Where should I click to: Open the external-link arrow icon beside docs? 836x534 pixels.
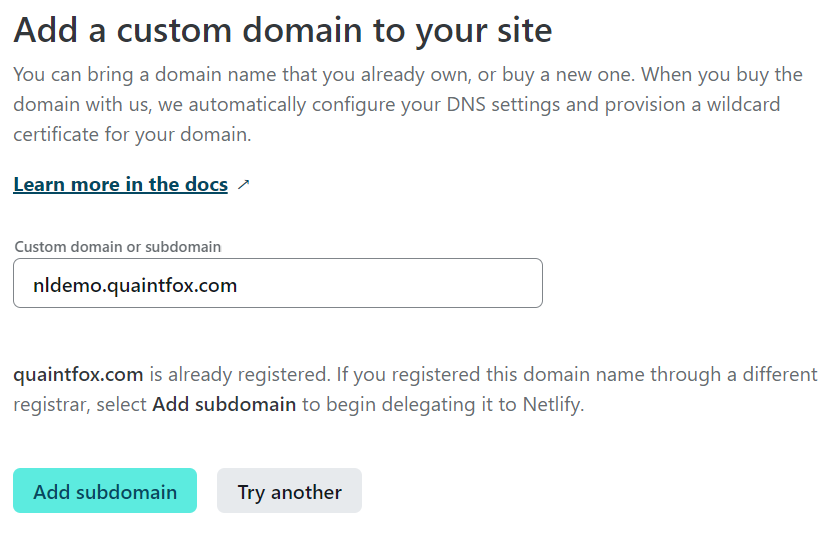coord(244,185)
